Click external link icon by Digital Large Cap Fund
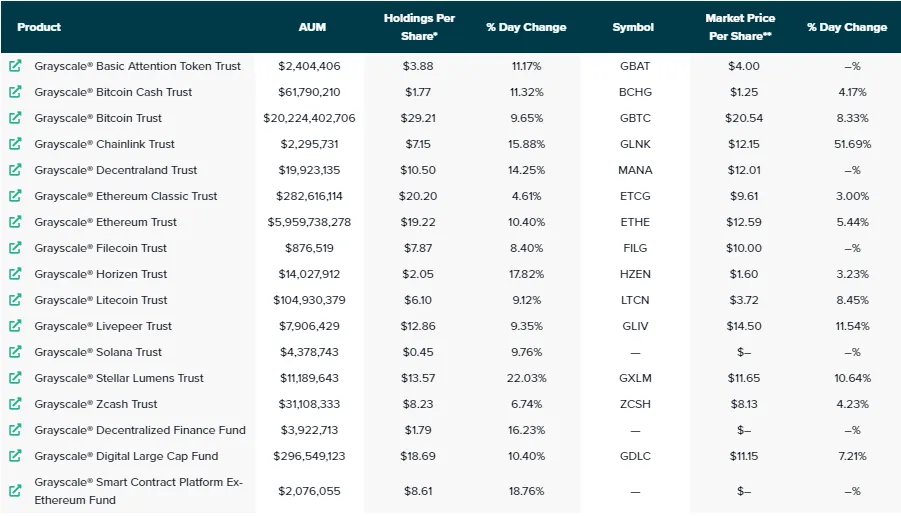Viewport: 901px width, 516px height. 16,456
